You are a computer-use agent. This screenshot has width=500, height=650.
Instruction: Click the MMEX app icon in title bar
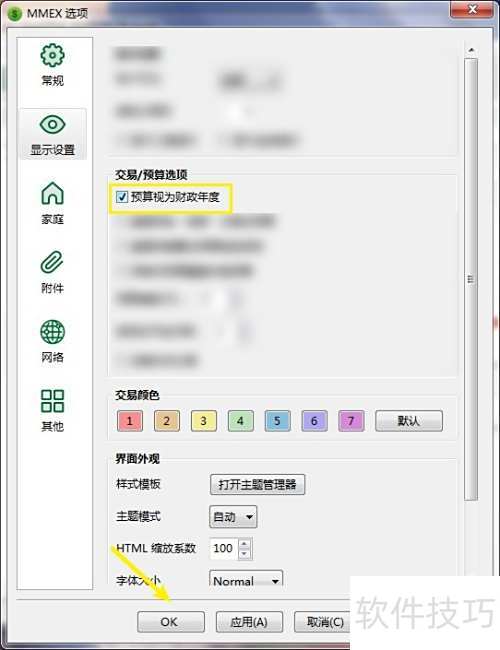coord(15,13)
